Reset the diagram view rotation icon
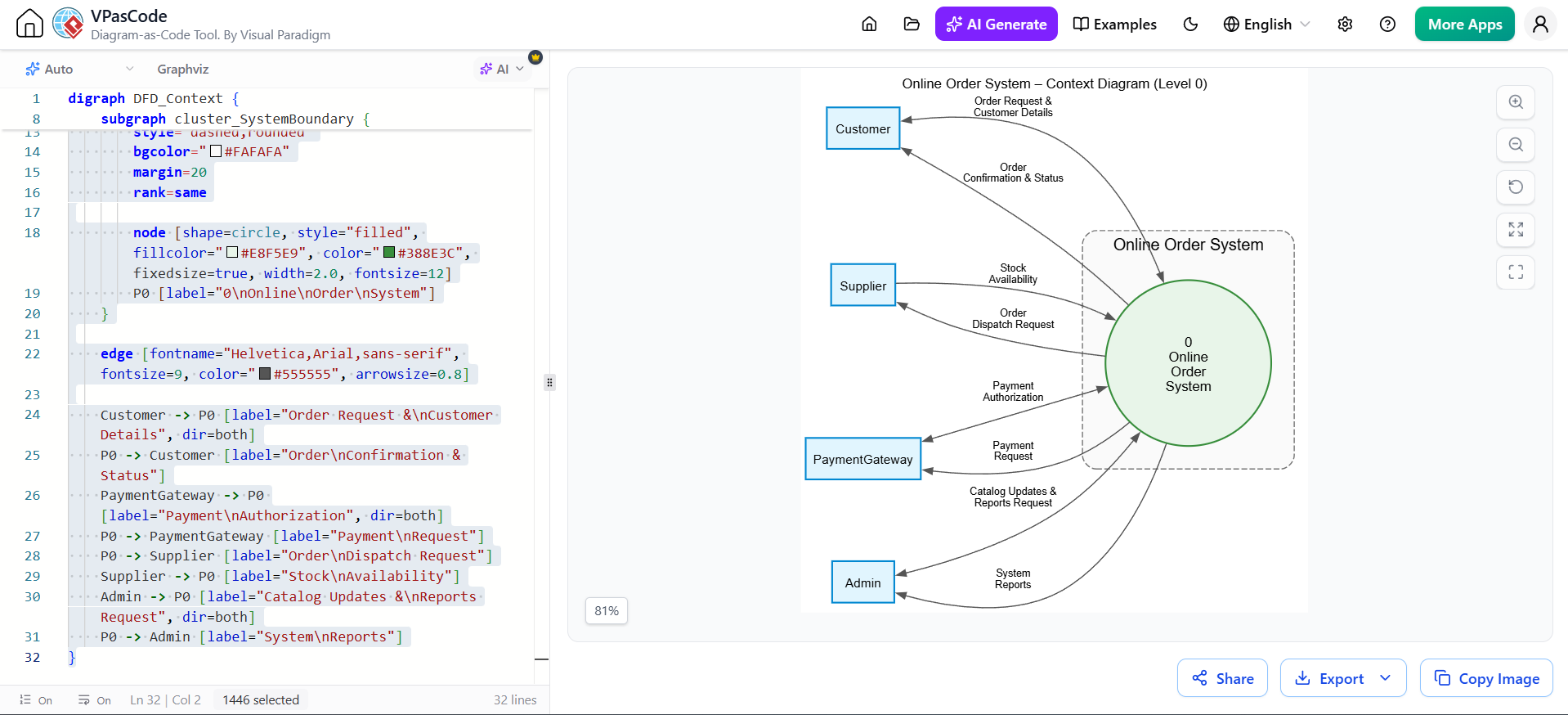 coord(1516,187)
